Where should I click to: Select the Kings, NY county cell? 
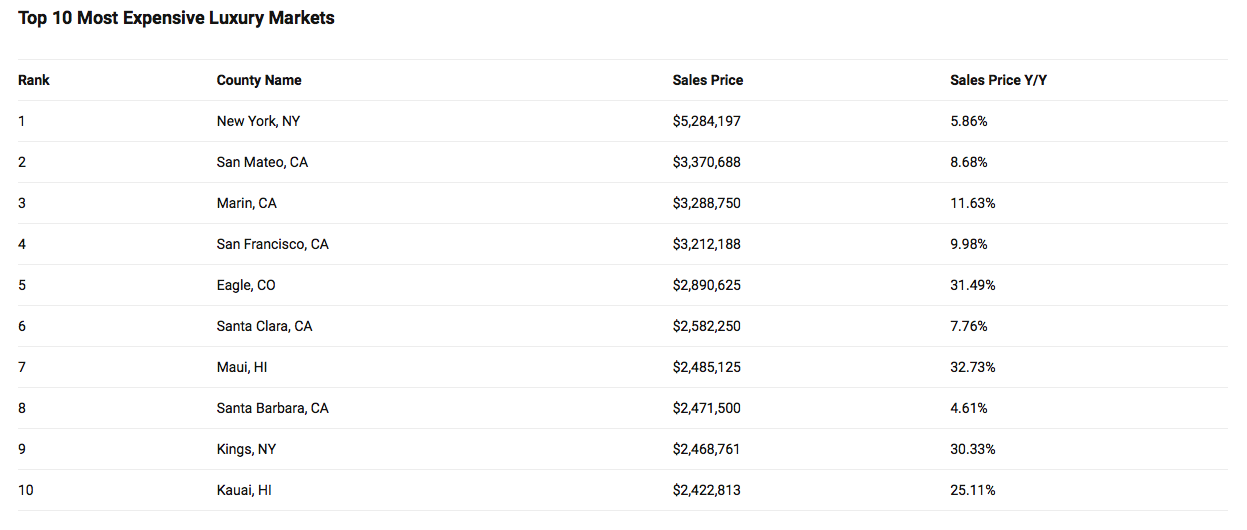246,449
